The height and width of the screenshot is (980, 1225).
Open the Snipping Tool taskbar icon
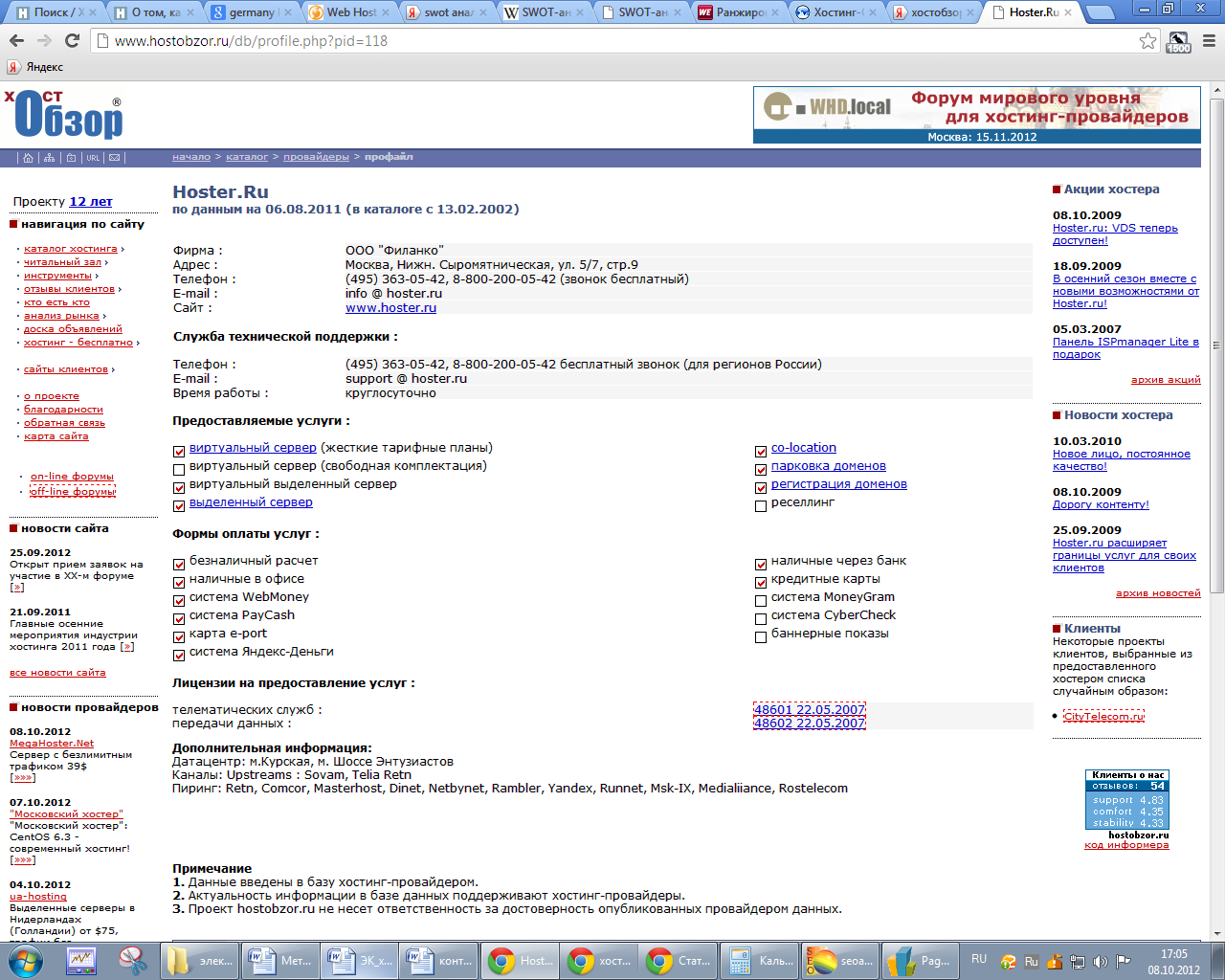tap(133, 961)
